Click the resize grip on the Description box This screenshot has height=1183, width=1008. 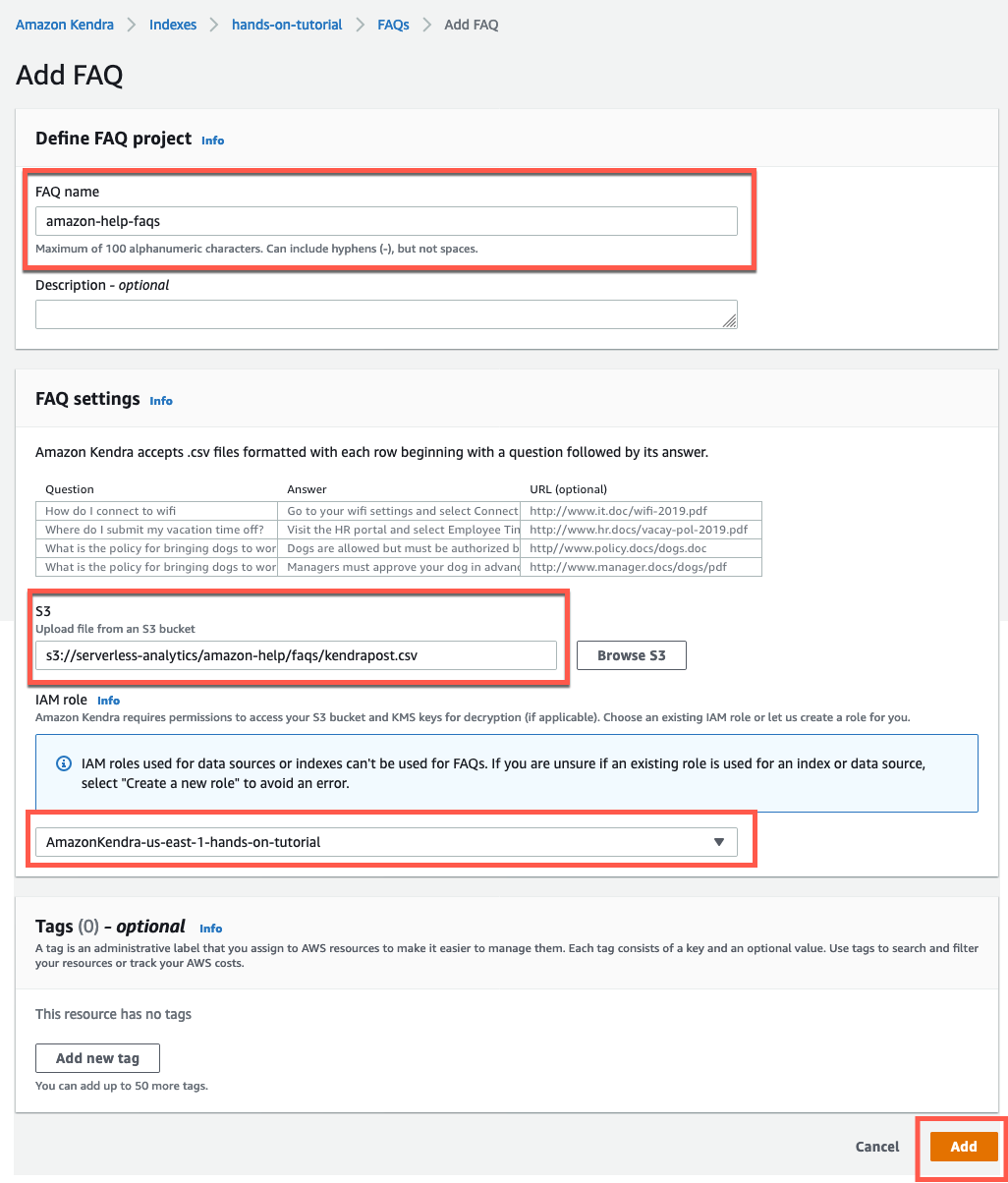pos(731,322)
